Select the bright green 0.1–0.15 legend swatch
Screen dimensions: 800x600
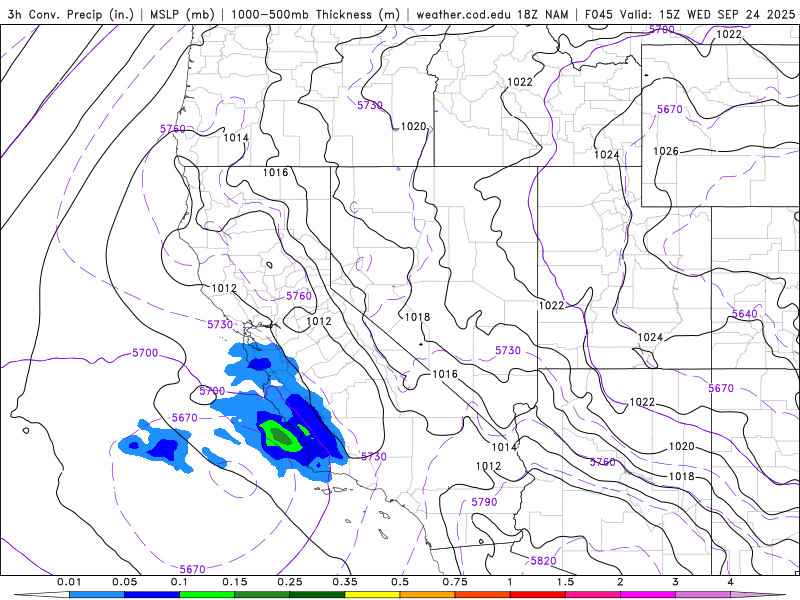(207, 595)
